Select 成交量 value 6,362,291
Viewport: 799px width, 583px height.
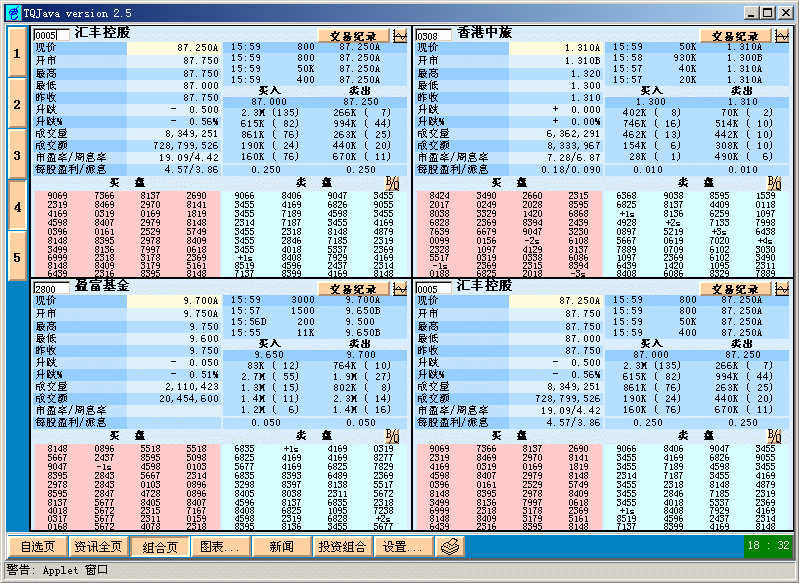[x=573, y=134]
